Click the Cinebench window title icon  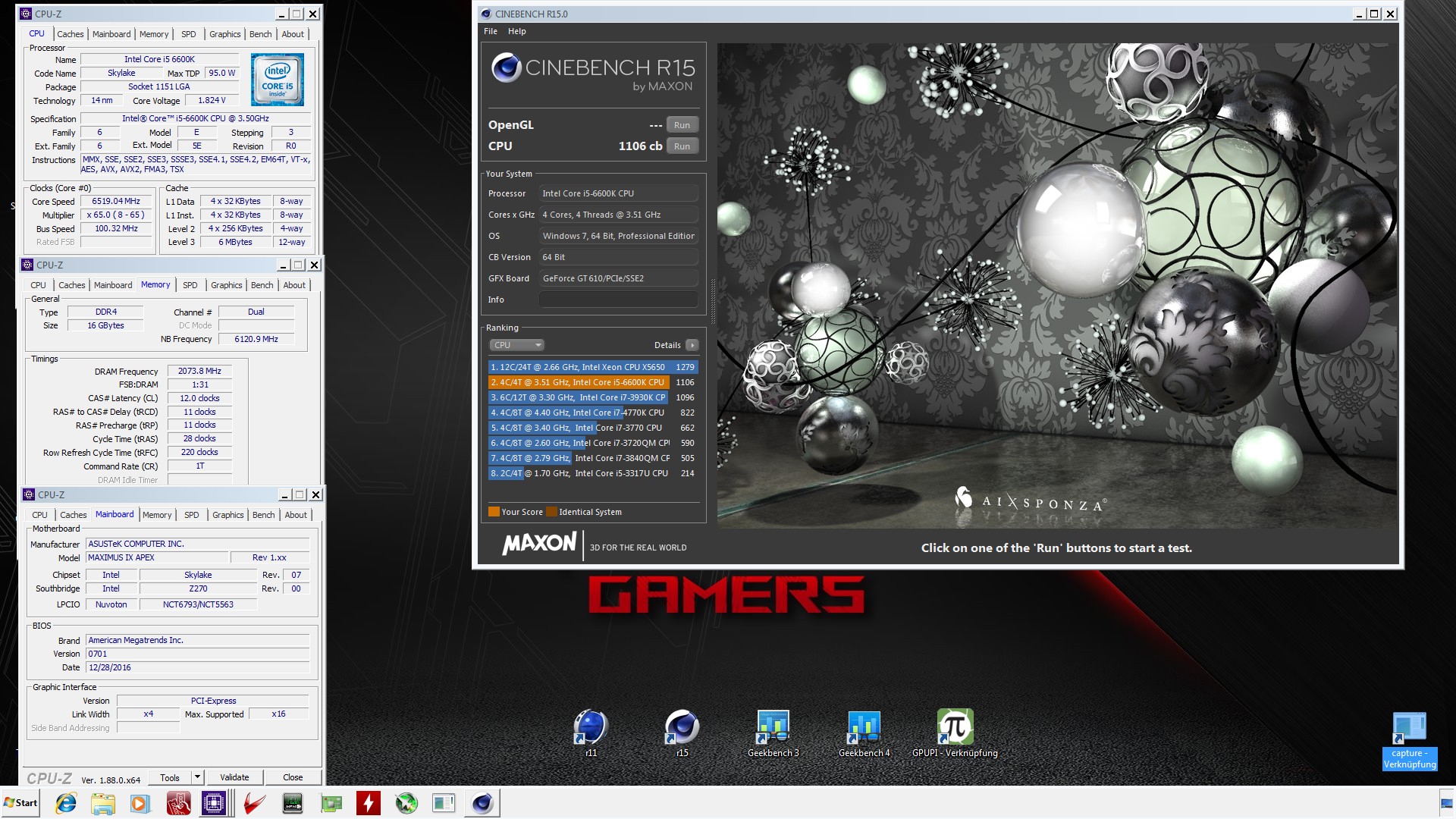[x=486, y=14]
